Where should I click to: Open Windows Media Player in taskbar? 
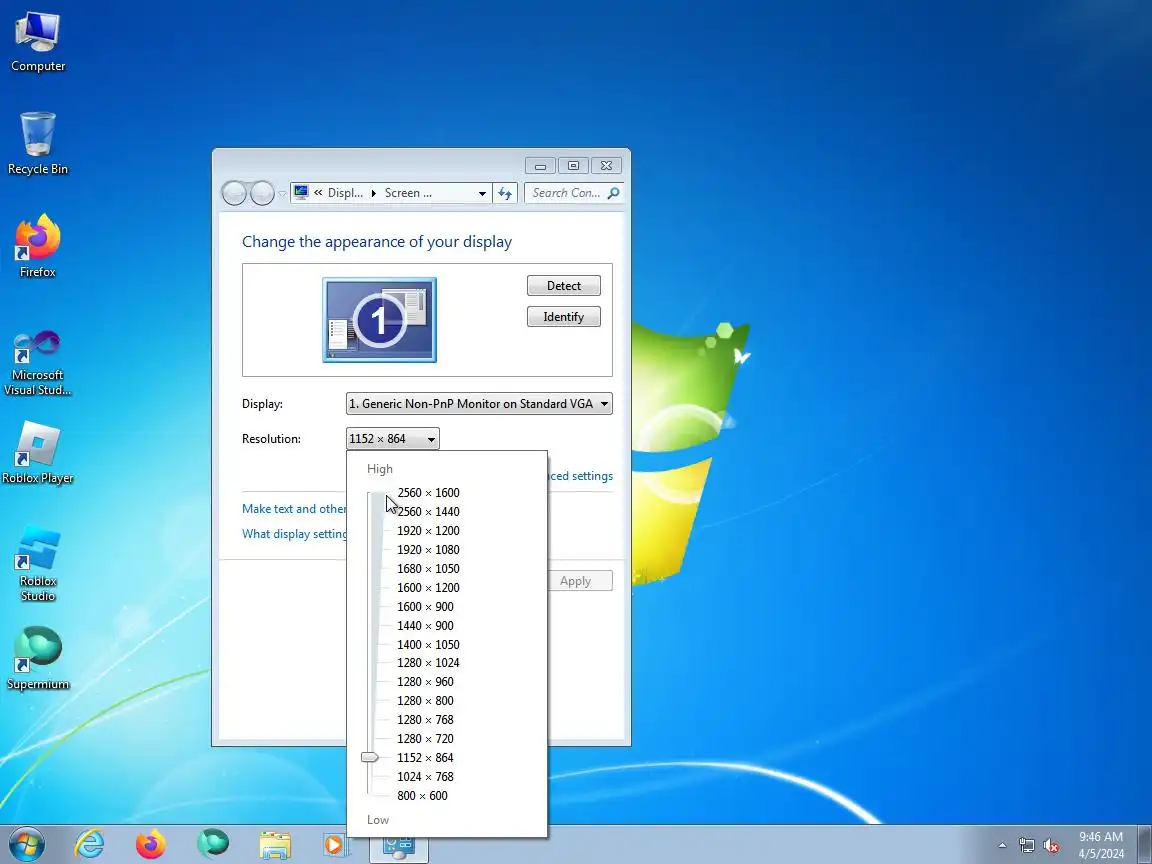click(x=334, y=845)
